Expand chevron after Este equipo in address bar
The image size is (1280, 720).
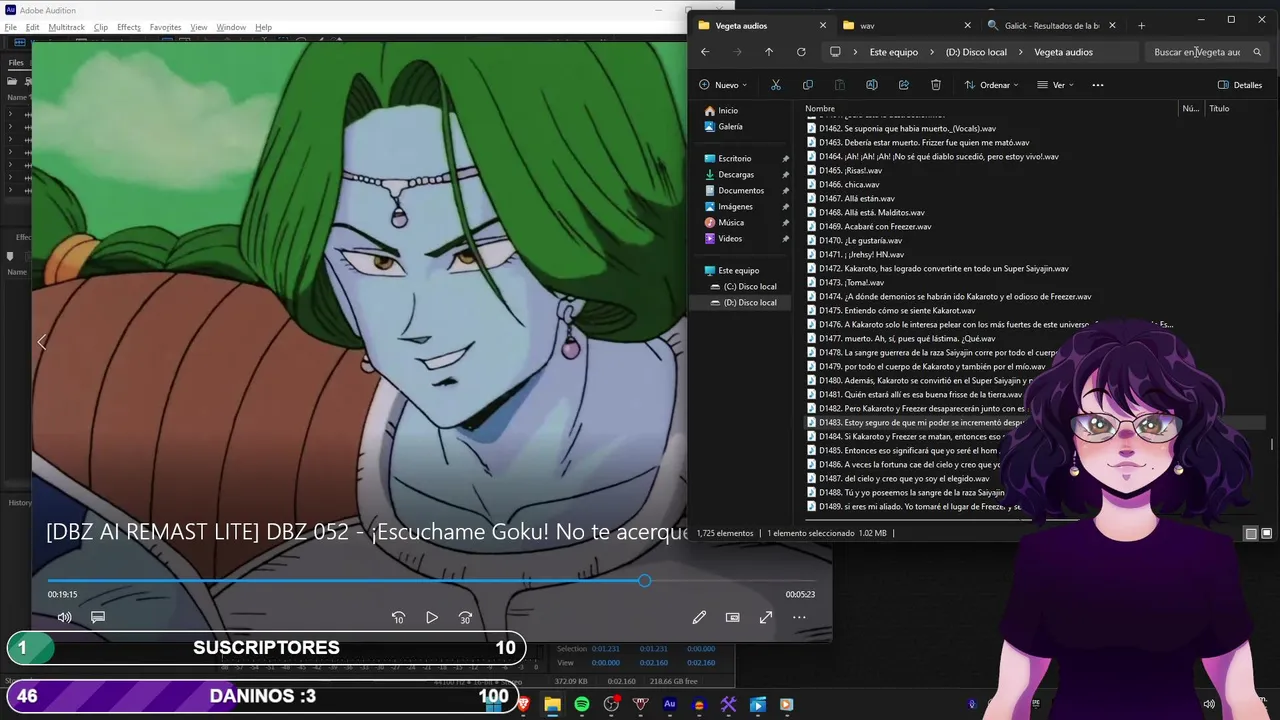coord(932,52)
